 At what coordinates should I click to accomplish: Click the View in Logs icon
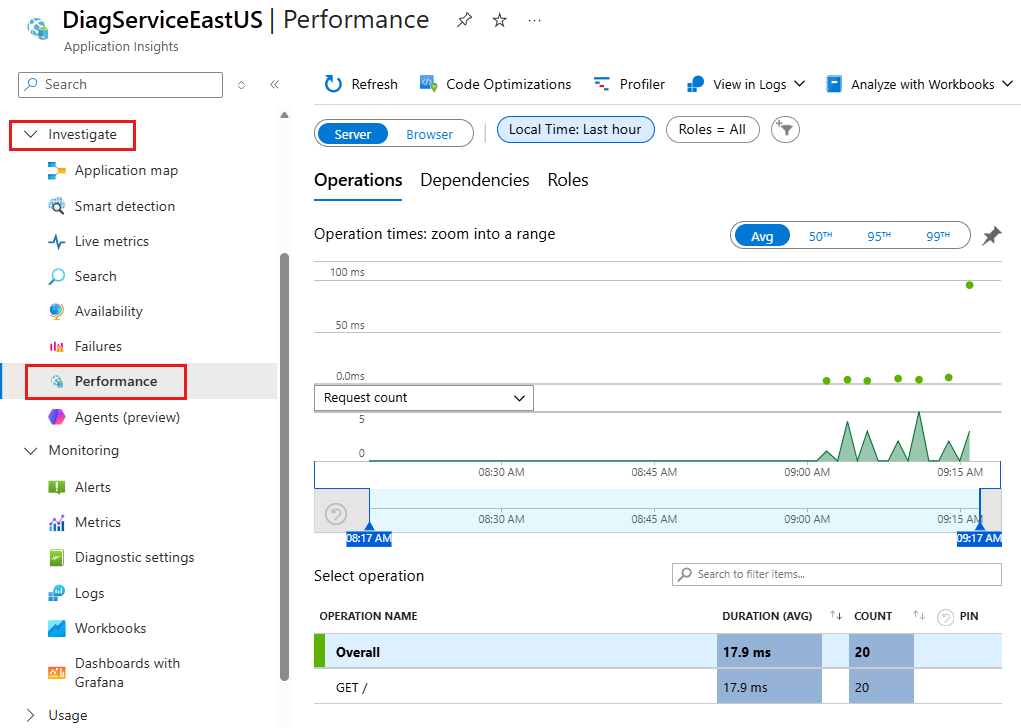click(x=695, y=84)
